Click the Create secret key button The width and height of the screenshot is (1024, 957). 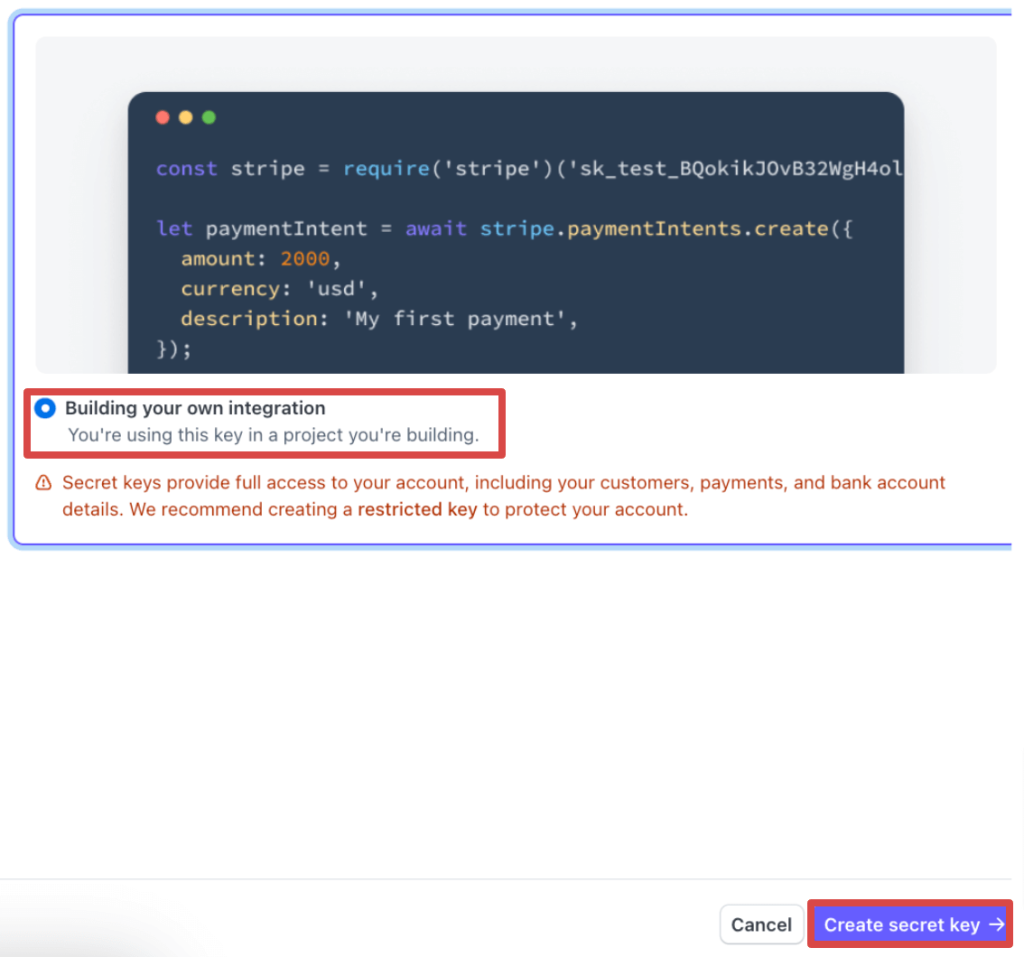click(x=910, y=924)
